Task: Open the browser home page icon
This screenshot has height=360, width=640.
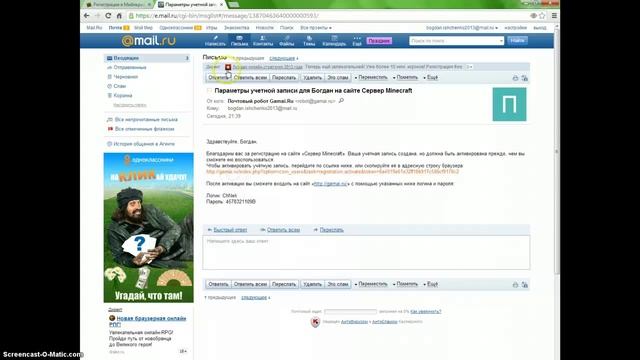Action: pyautogui.click(x=119, y=16)
